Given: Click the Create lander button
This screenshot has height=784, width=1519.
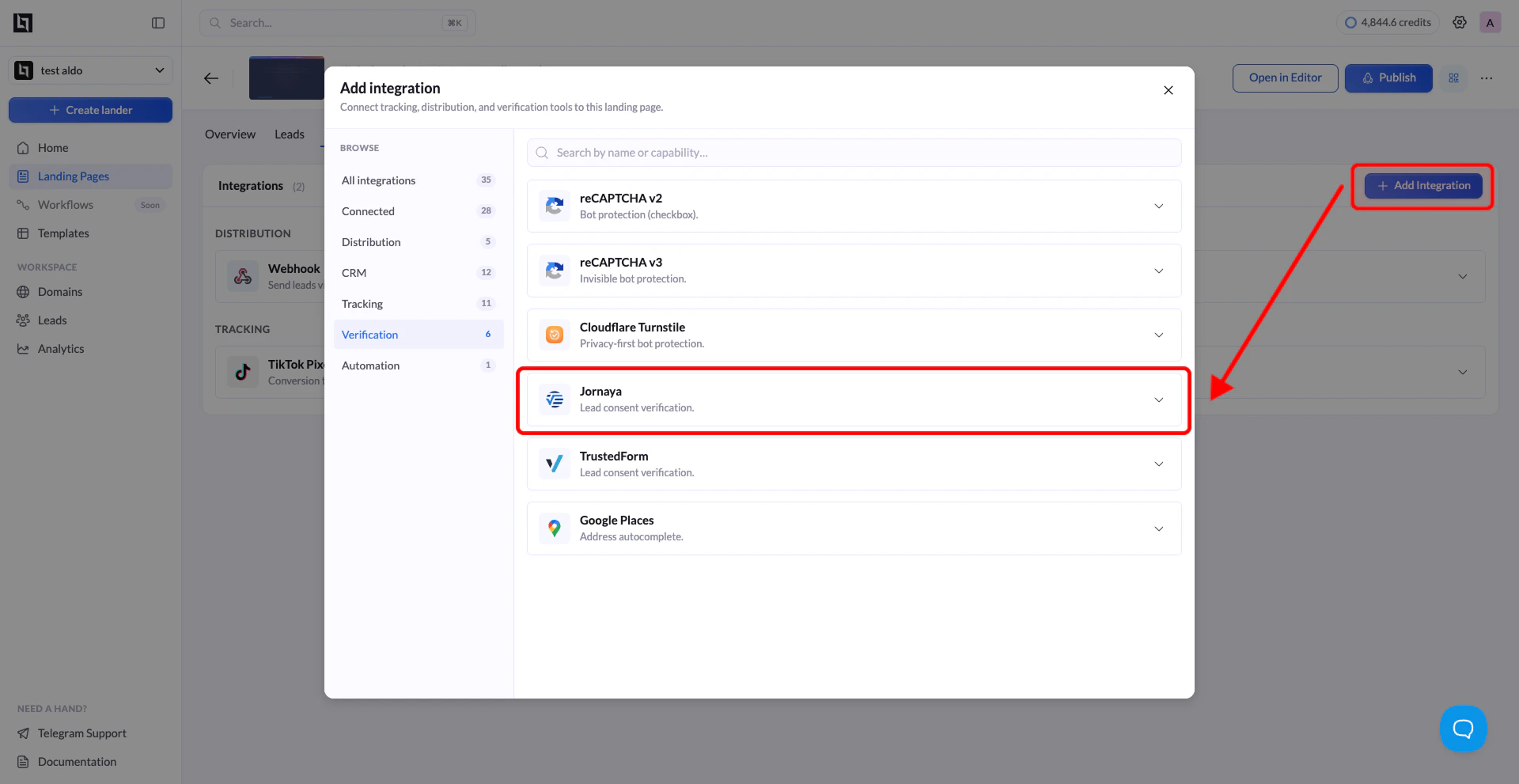Looking at the screenshot, I should [91, 110].
